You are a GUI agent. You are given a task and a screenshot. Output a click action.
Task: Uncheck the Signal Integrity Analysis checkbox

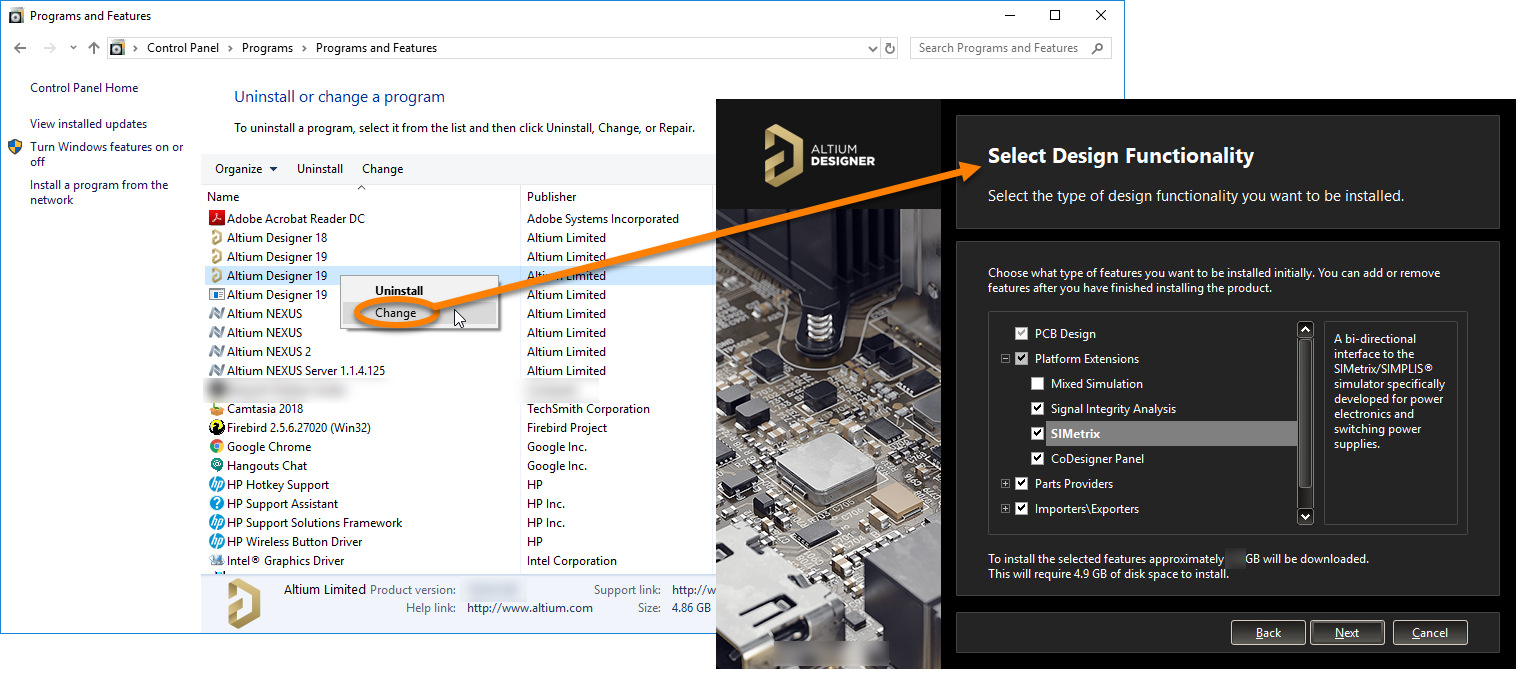coord(1037,409)
